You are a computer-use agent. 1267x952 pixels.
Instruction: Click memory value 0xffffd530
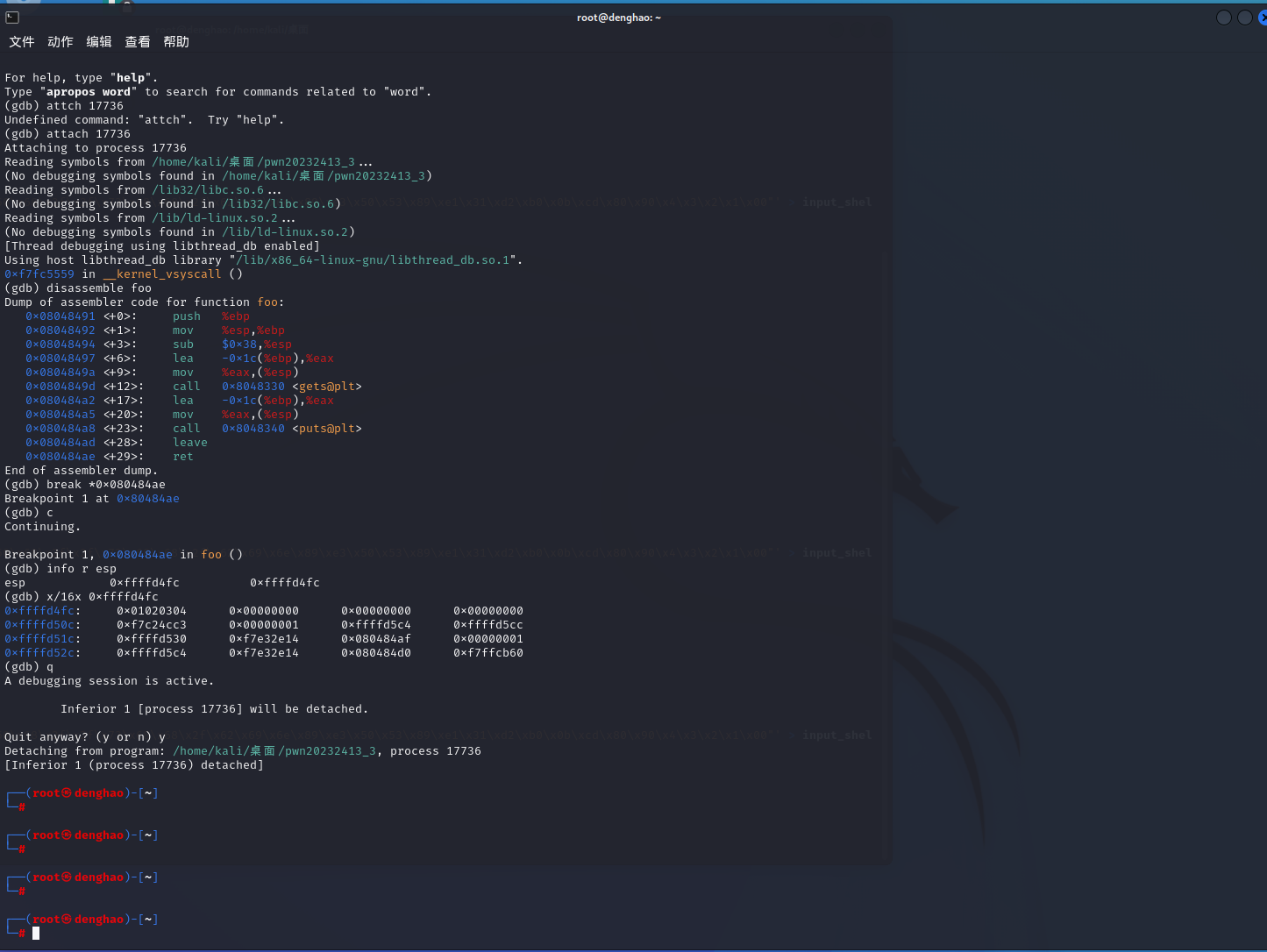(152, 639)
